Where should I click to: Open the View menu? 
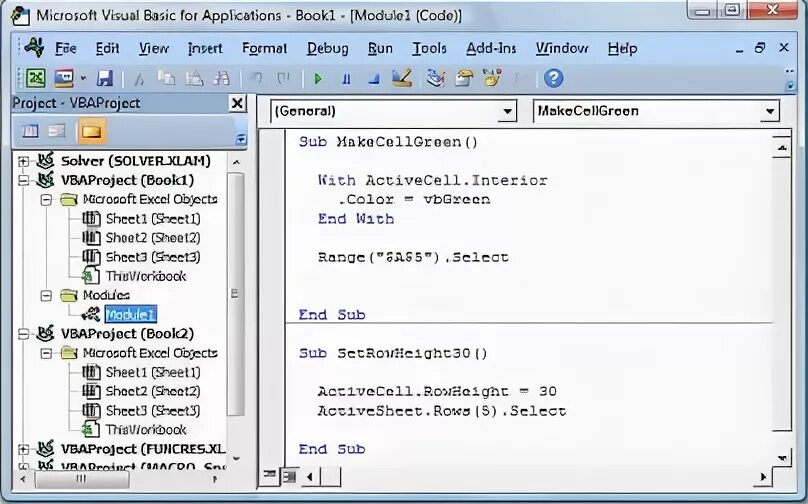pyautogui.click(x=154, y=48)
